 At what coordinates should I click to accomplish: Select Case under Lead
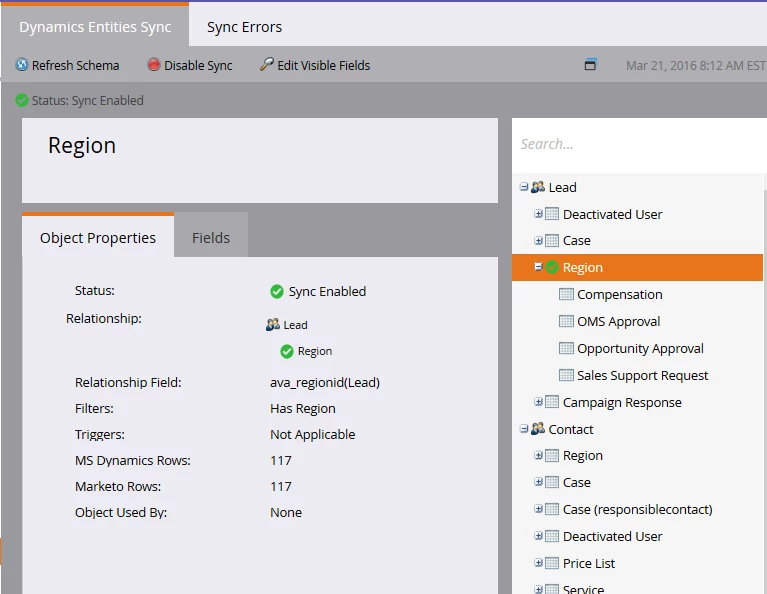coord(577,241)
